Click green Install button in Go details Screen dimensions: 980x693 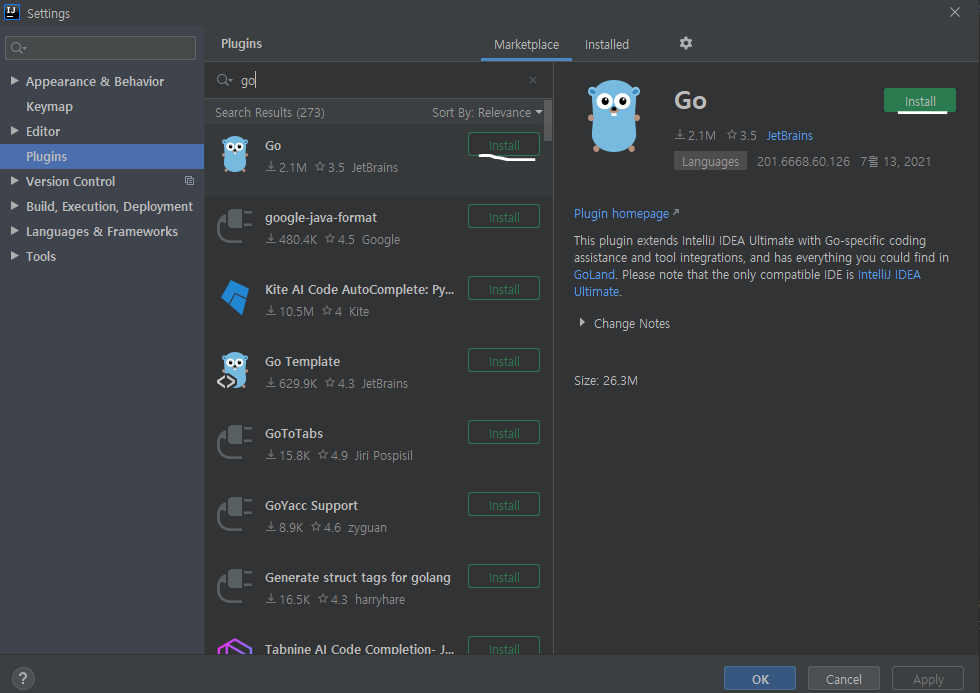pyautogui.click(x=920, y=101)
